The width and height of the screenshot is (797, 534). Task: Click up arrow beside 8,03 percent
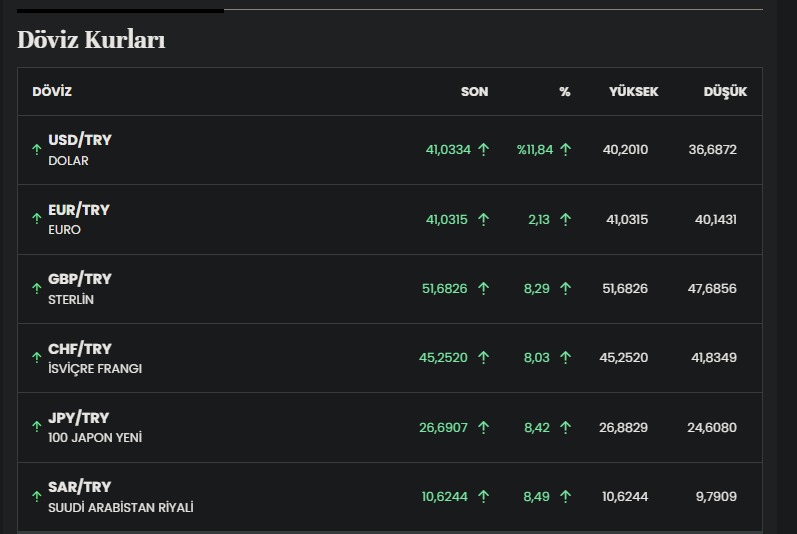[565, 358]
